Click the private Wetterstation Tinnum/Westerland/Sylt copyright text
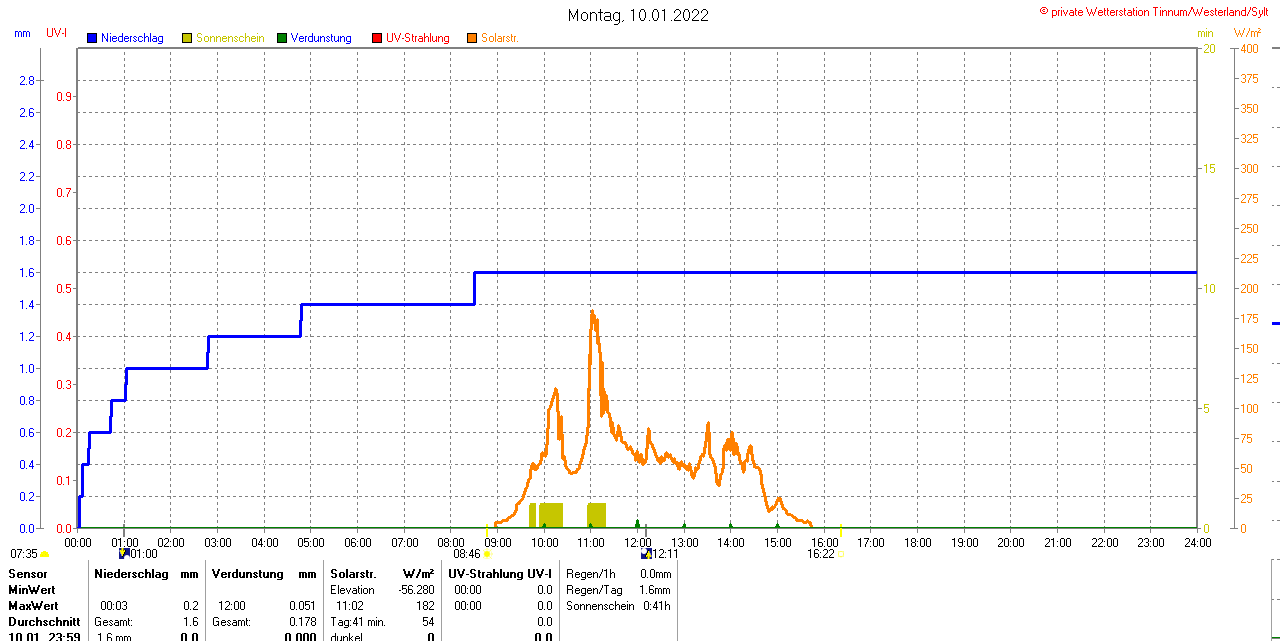Viewport: 1280px width, 641px height. coord(1158,11)
